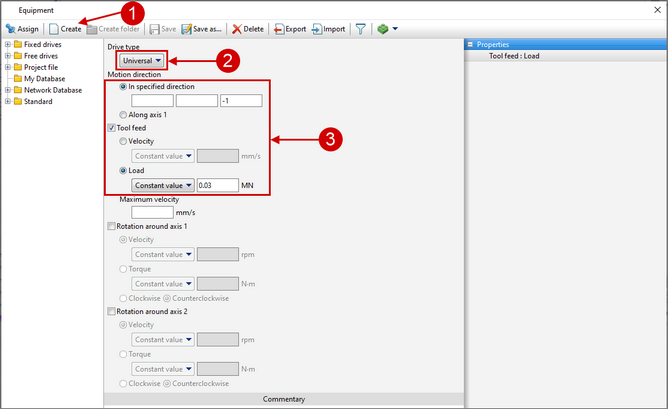The width and height of the screenshot is (668, 409).
Task: Click the green cube icon
Action: pos(382,29)
